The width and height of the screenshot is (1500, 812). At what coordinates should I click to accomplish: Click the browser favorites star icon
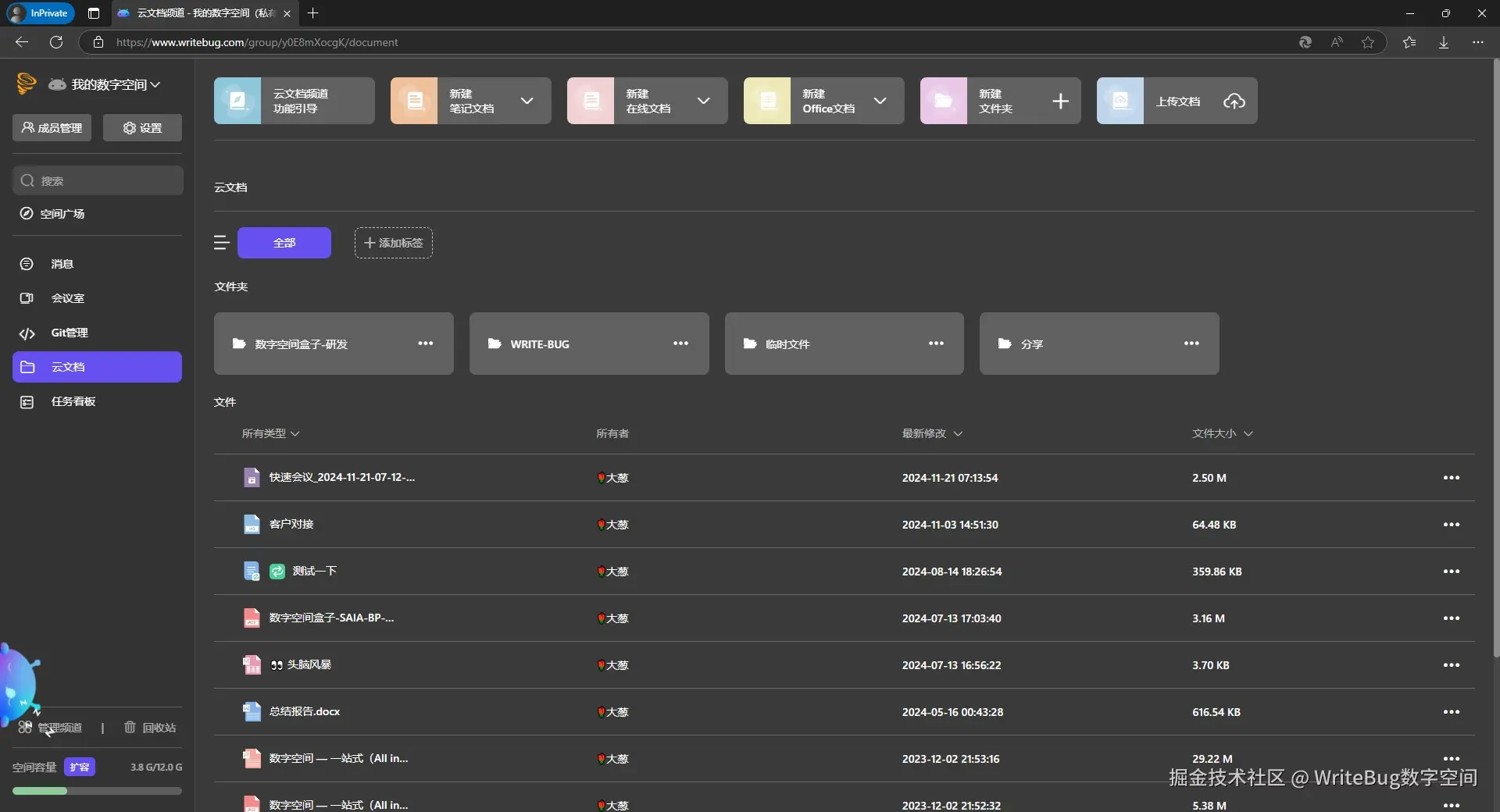[x=1367, y=42]
